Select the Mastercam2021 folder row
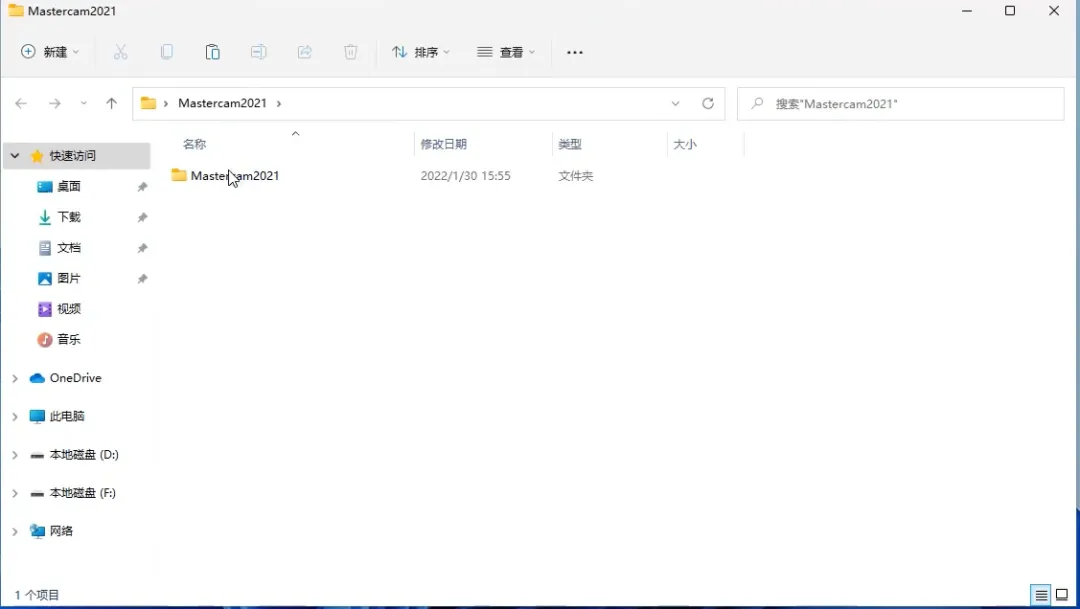This screenshot has height=609, width=1080. tap(456, 176)
